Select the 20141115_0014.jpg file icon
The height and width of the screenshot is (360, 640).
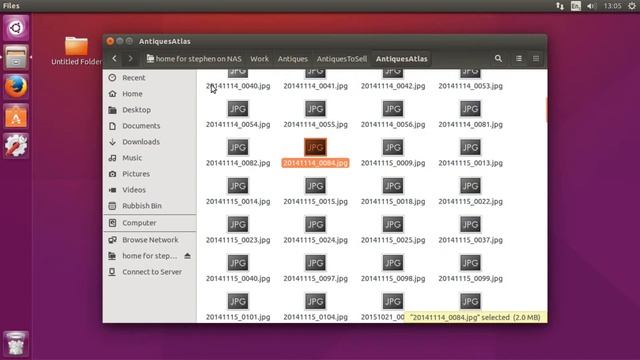point(238,186)
